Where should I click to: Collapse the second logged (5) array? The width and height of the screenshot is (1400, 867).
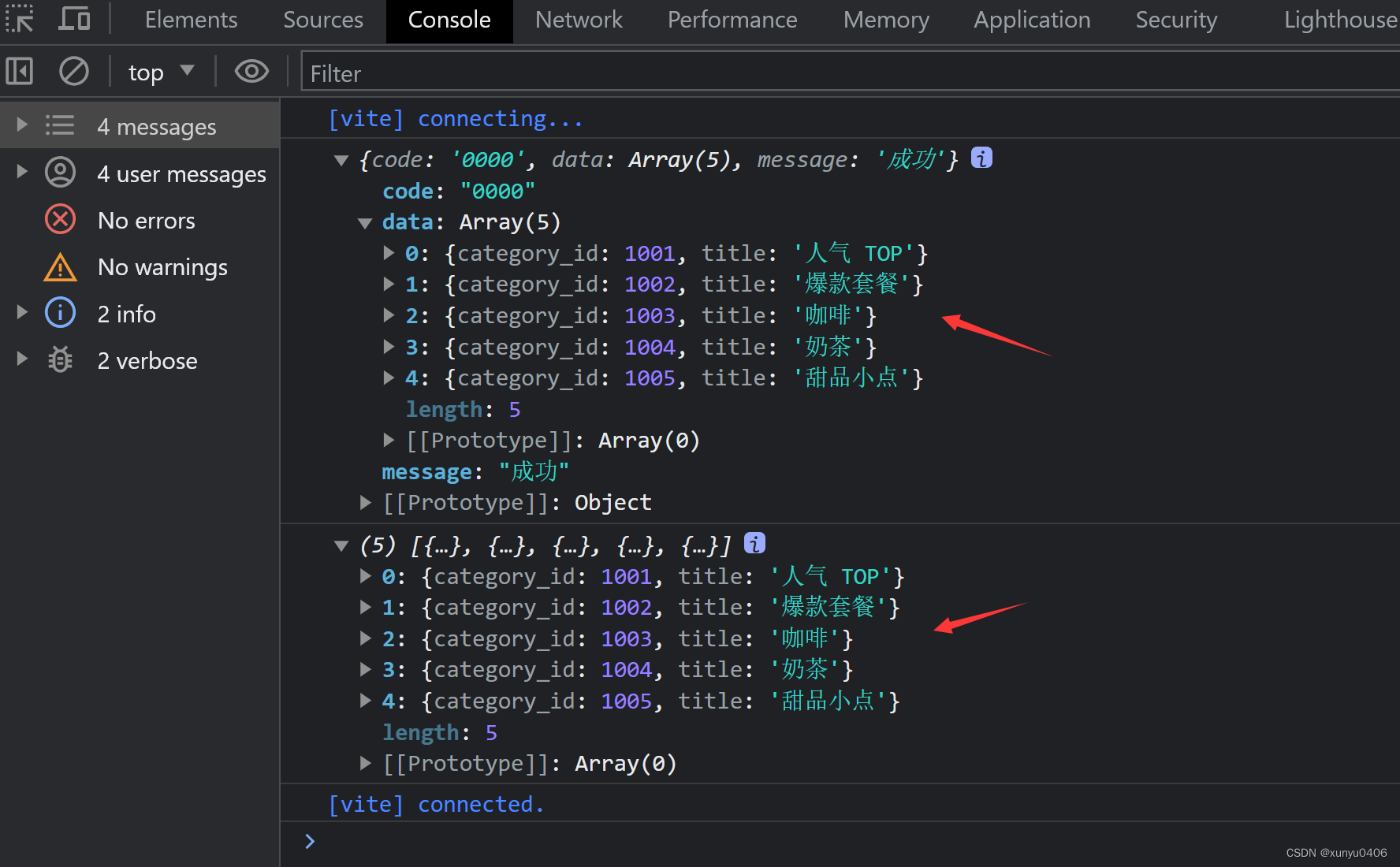[341, 546]
